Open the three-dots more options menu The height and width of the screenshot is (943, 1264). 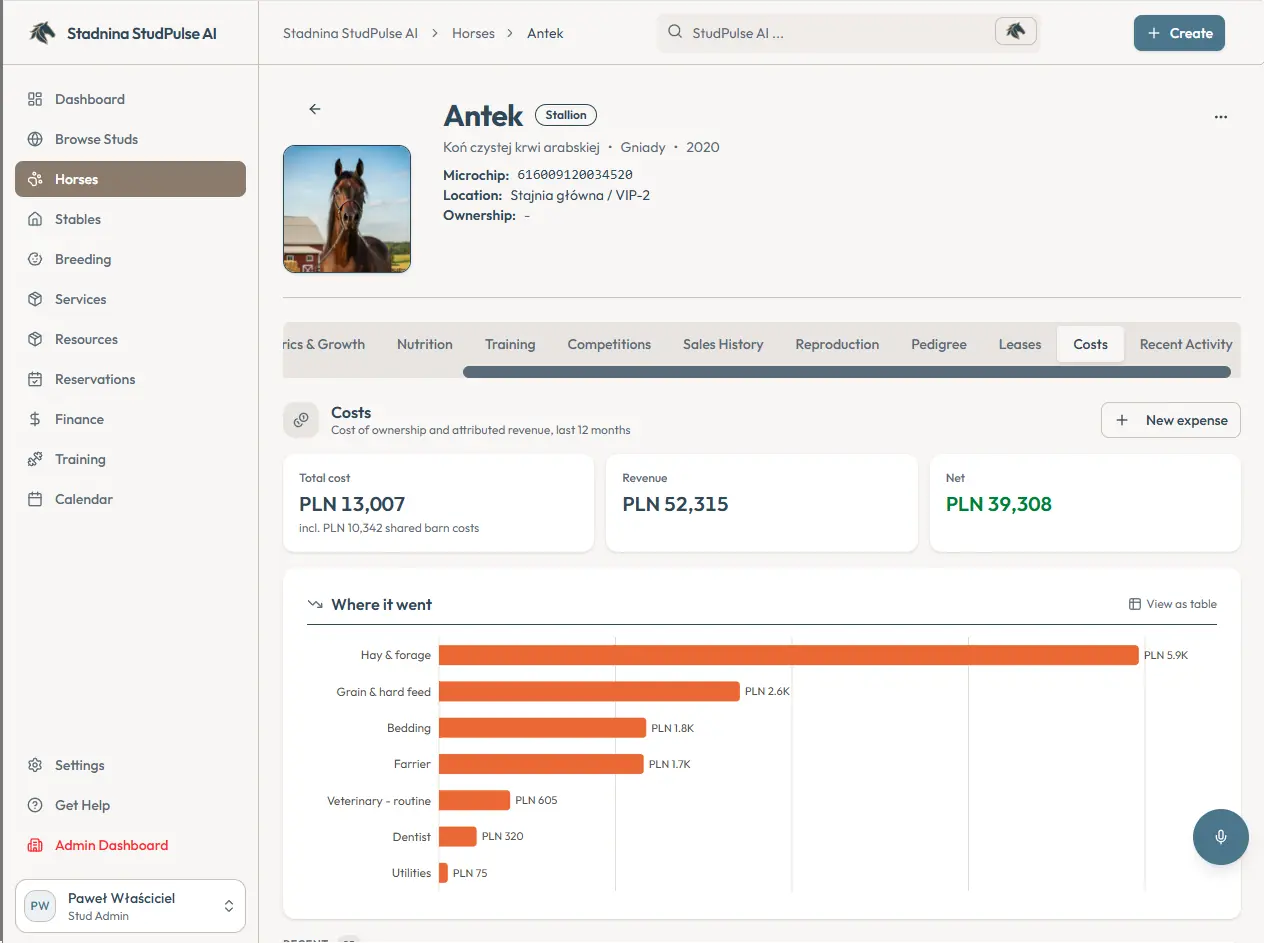click(x=1220, y=117)
